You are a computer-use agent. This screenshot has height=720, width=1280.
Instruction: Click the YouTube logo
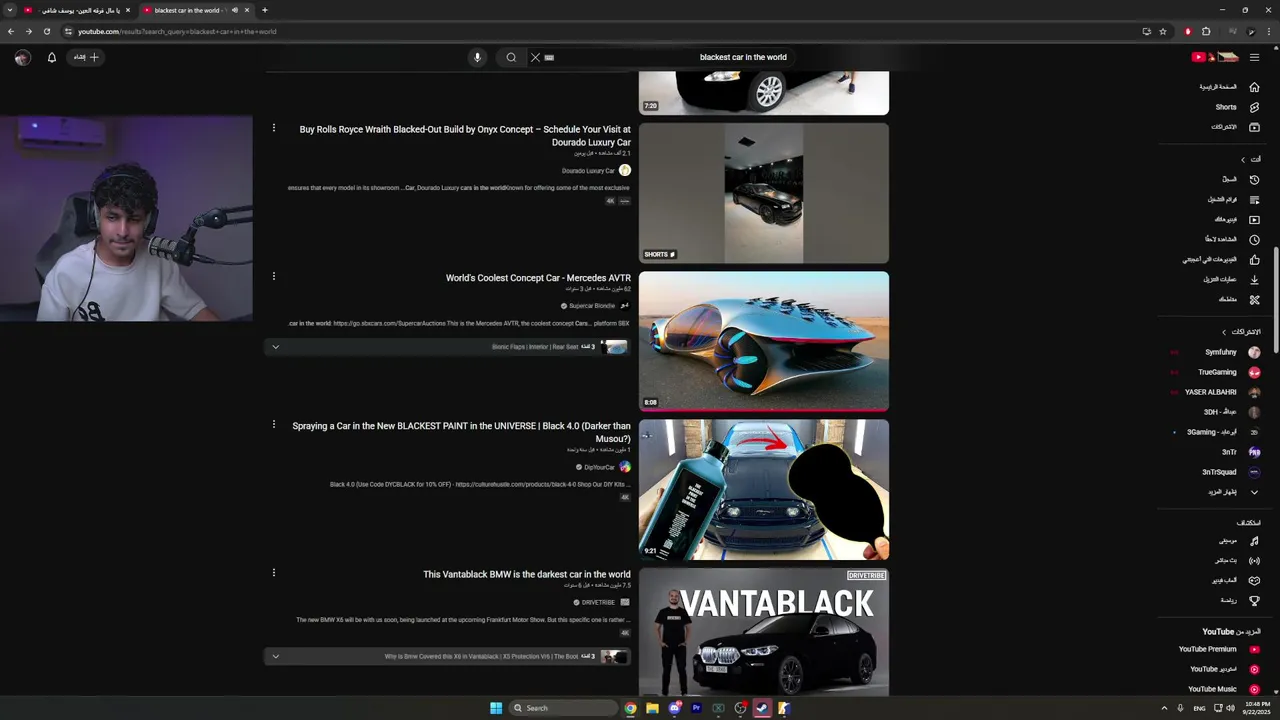click(1215, 57)
